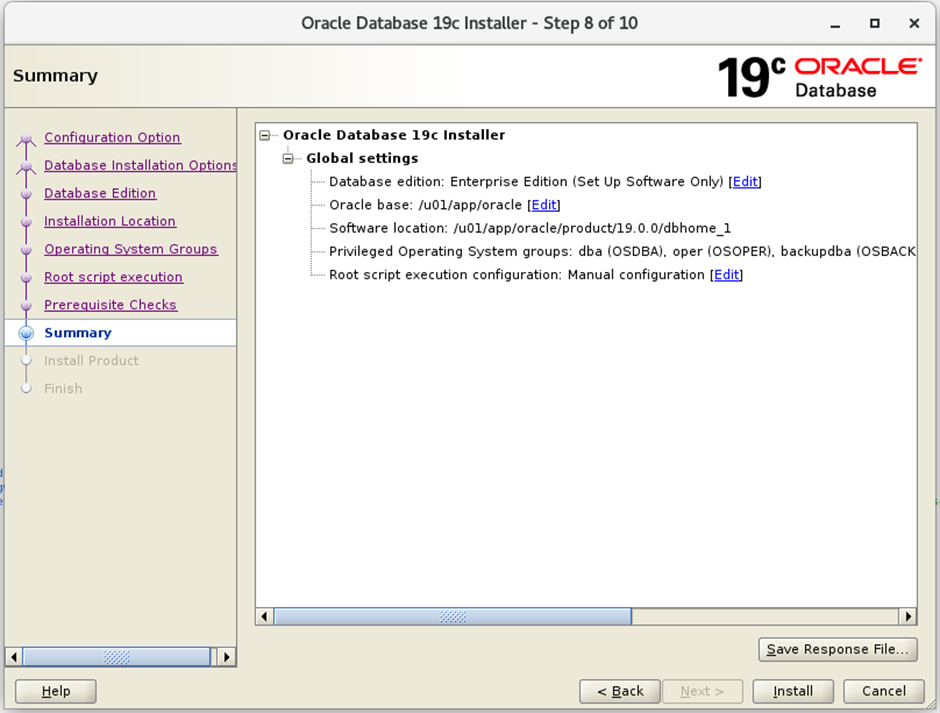
Task: Cancel the installation
Action: coord(884,691)
